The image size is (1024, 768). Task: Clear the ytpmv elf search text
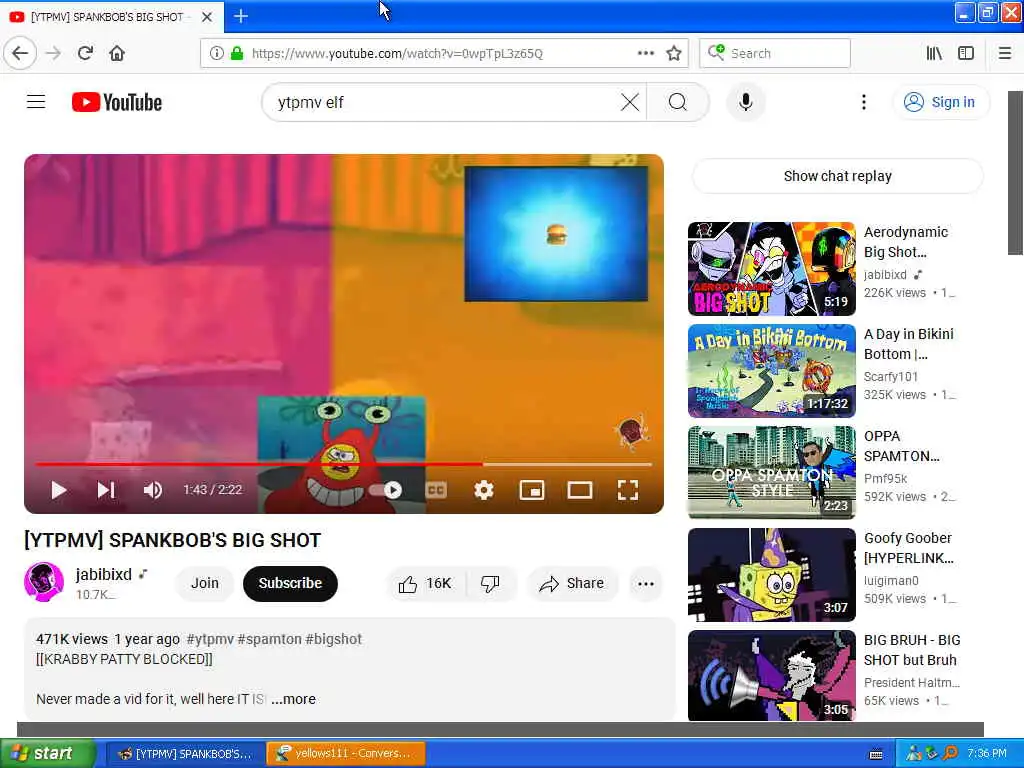[x=630, y=102]
